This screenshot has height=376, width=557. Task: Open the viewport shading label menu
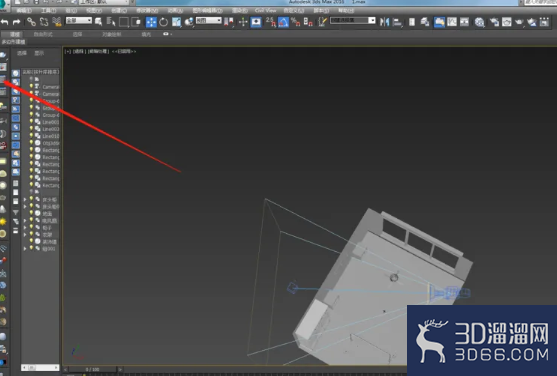pyautogui.click(x=98, y=52)
